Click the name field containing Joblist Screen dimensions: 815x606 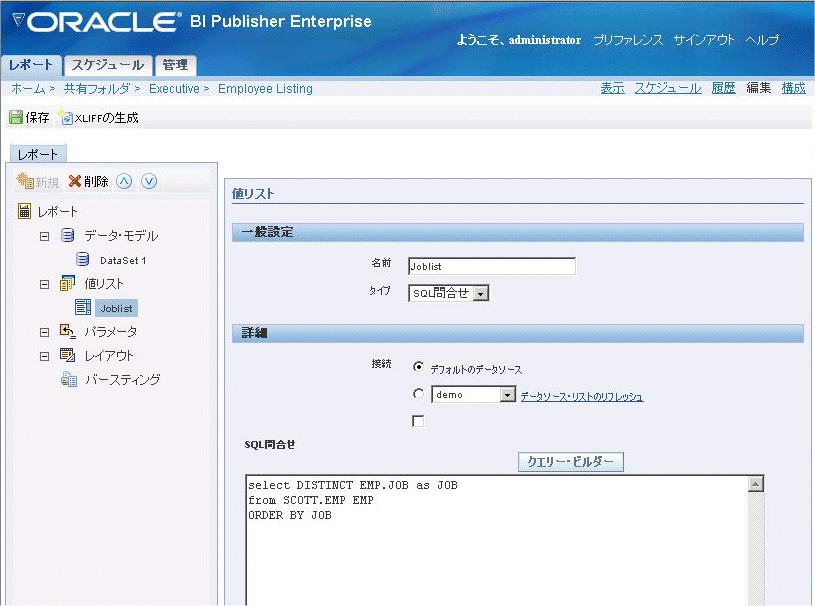coord(492,266)
